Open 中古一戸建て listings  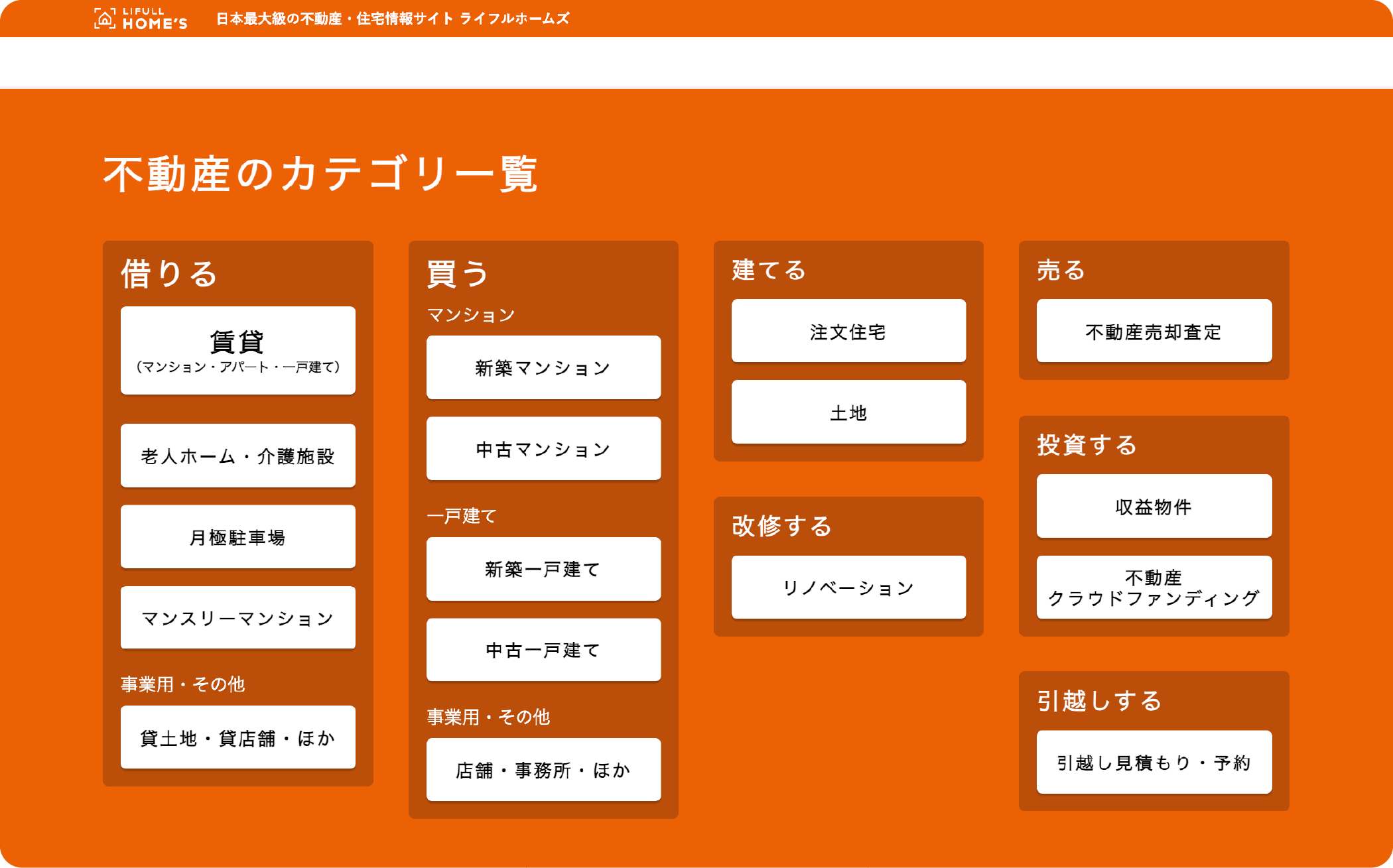point(543,650)
